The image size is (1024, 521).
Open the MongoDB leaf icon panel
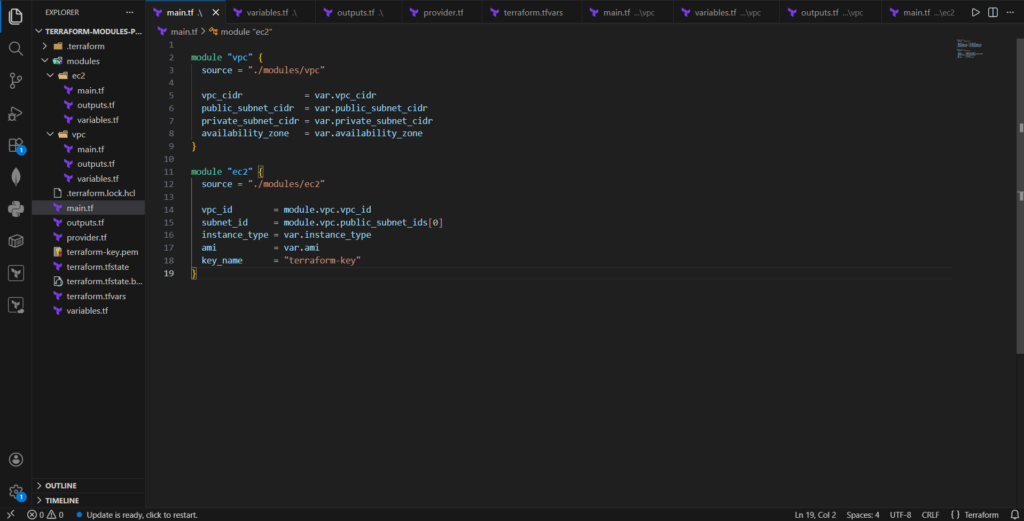15,177
